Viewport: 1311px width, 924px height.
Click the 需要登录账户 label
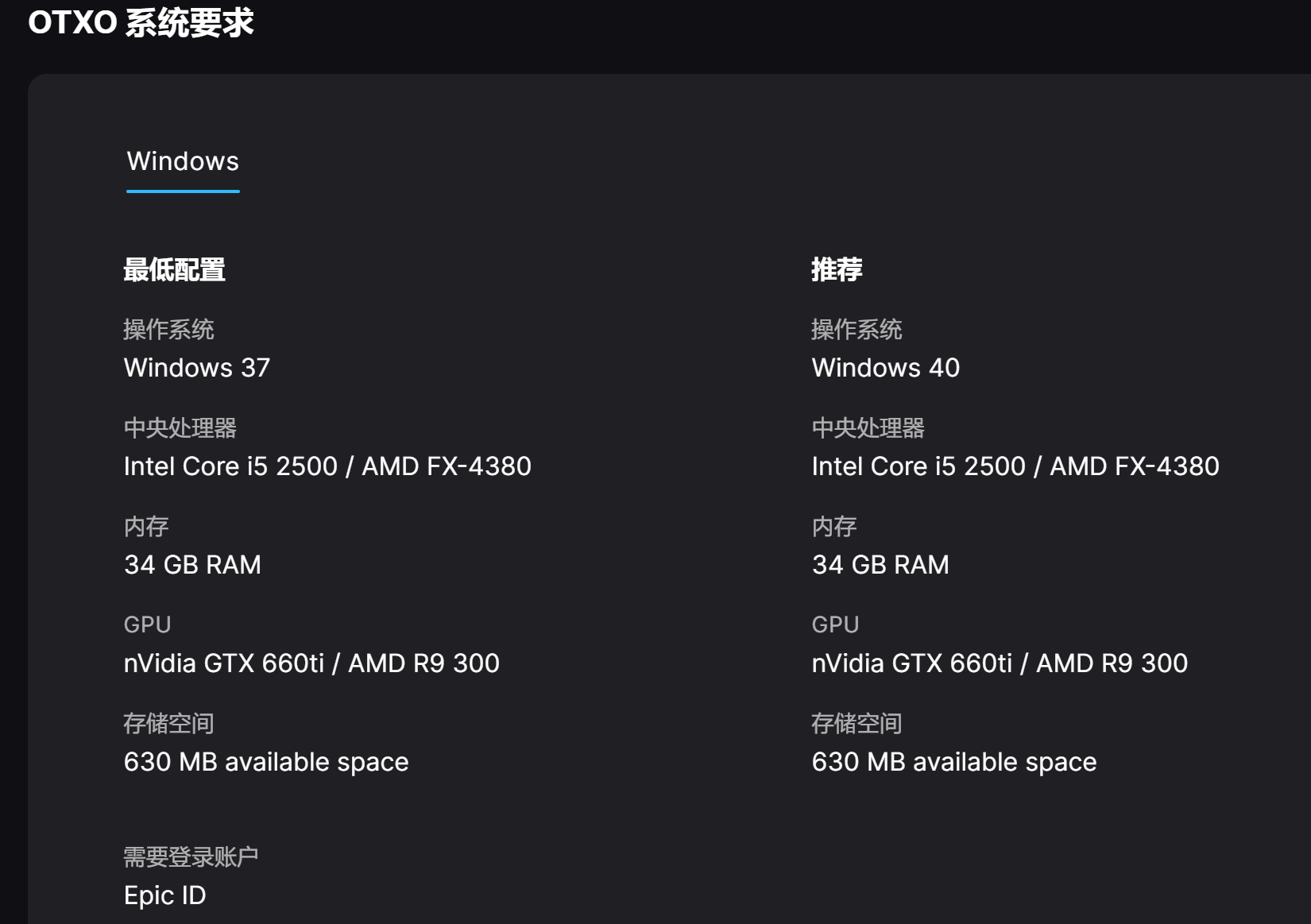[191, 857]
